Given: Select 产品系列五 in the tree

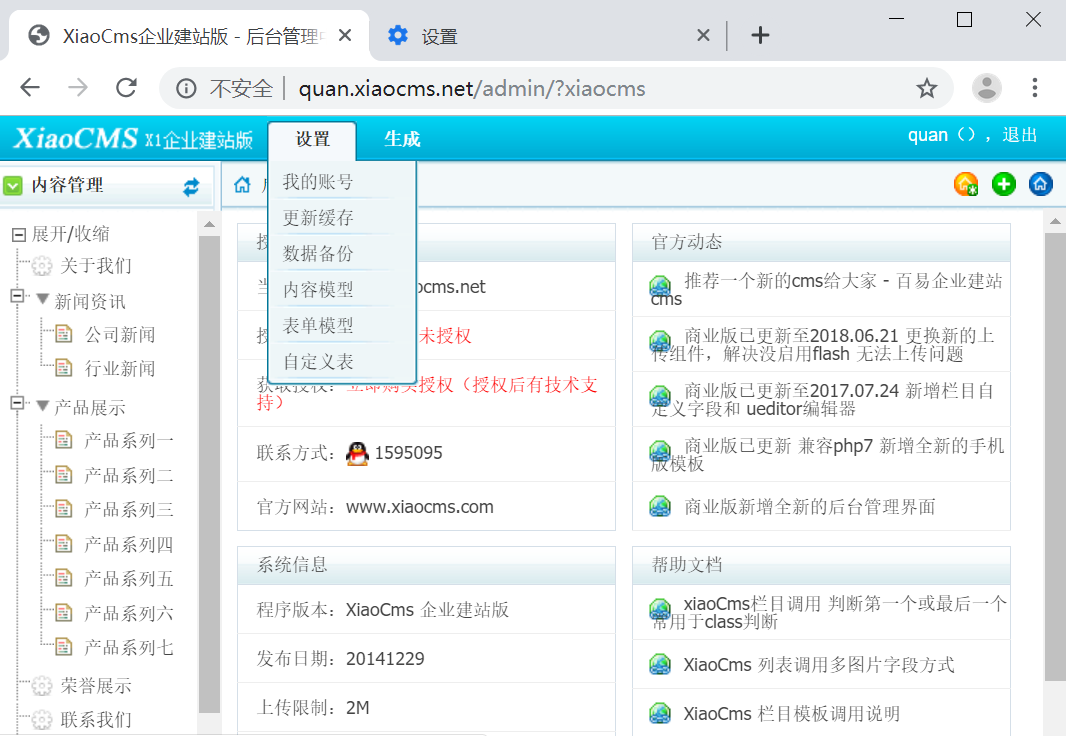Looking at the screenshot, I should click(x=128, y=578).
